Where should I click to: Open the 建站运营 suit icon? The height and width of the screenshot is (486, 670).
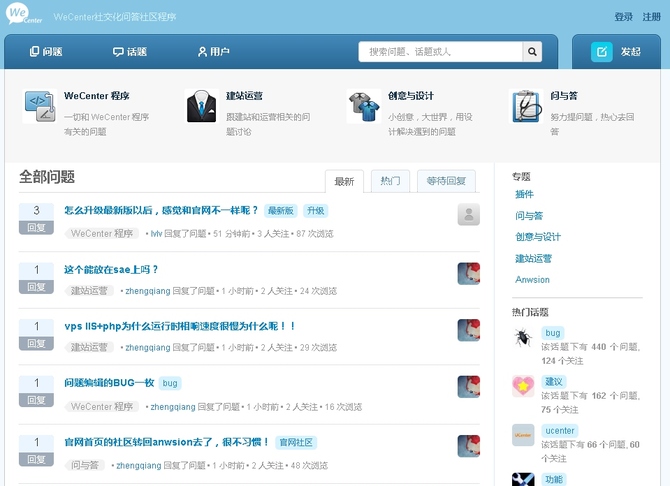[x=202, y=106]
